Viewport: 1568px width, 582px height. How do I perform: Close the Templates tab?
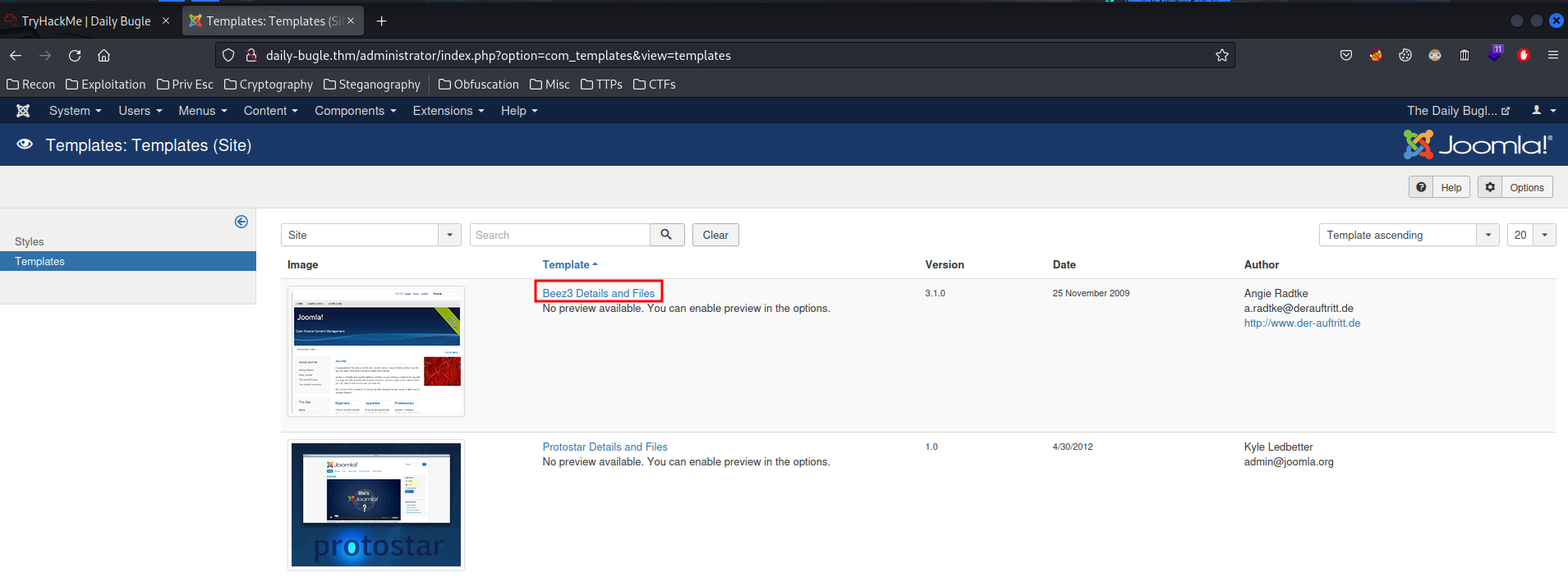[351, 21]
